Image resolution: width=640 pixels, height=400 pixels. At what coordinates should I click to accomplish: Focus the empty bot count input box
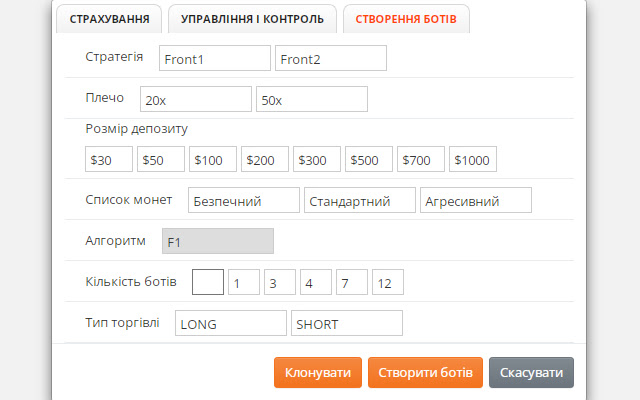pos(208,282)
